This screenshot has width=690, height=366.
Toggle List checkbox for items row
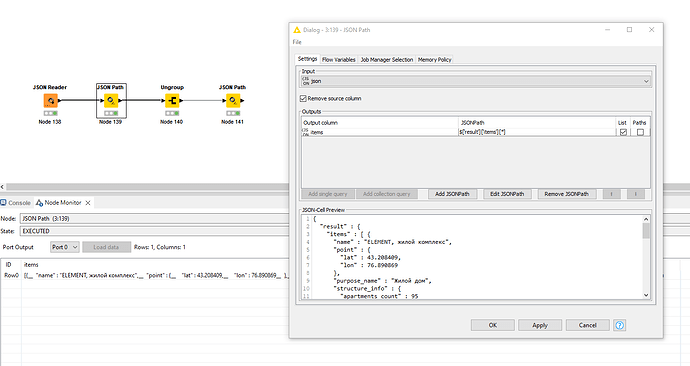point(623,132)
